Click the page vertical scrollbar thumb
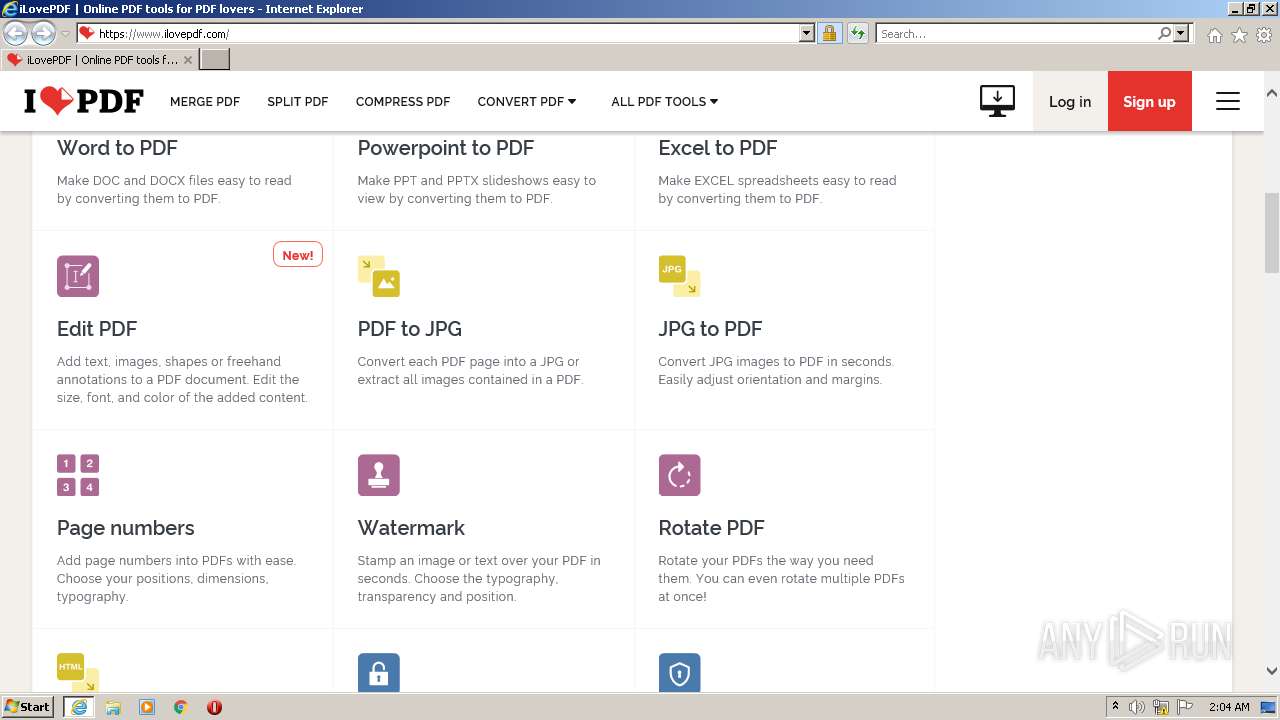Image resolution: width=1280 pixels, height=720 pixels. coord(1272,232)
